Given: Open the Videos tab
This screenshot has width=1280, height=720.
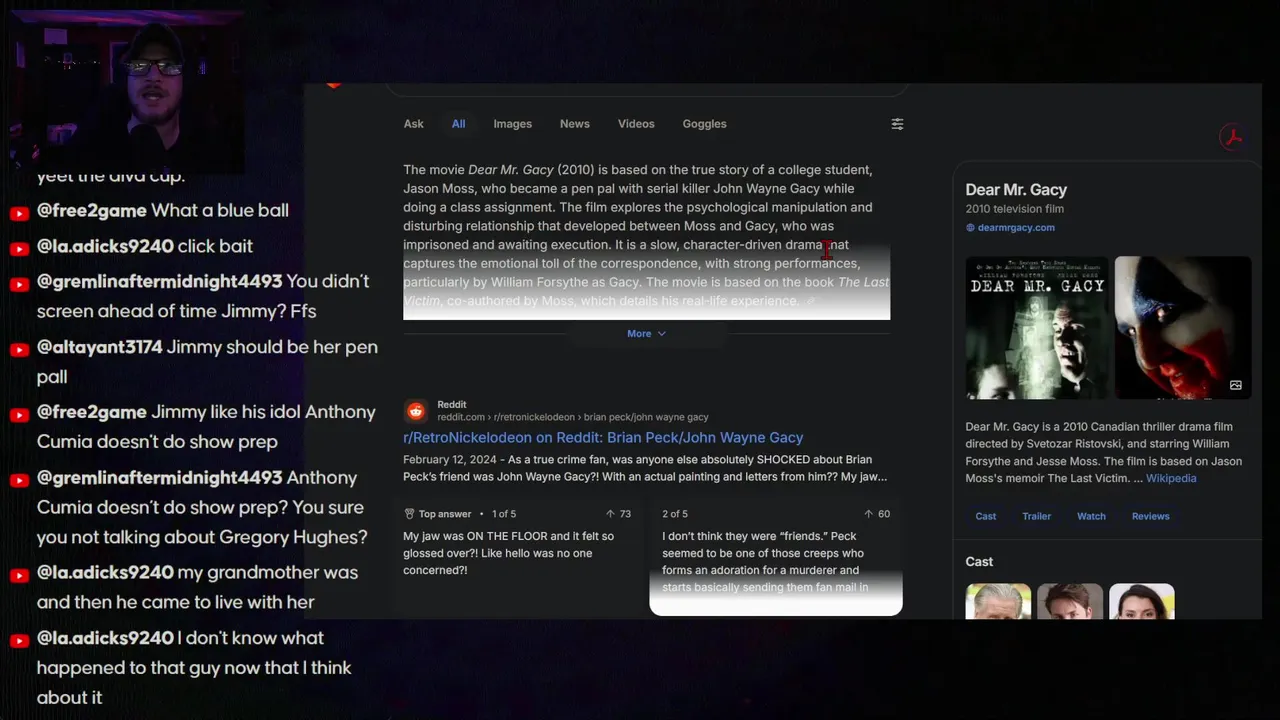Looking at the screenshot, I should pos(636,124).
